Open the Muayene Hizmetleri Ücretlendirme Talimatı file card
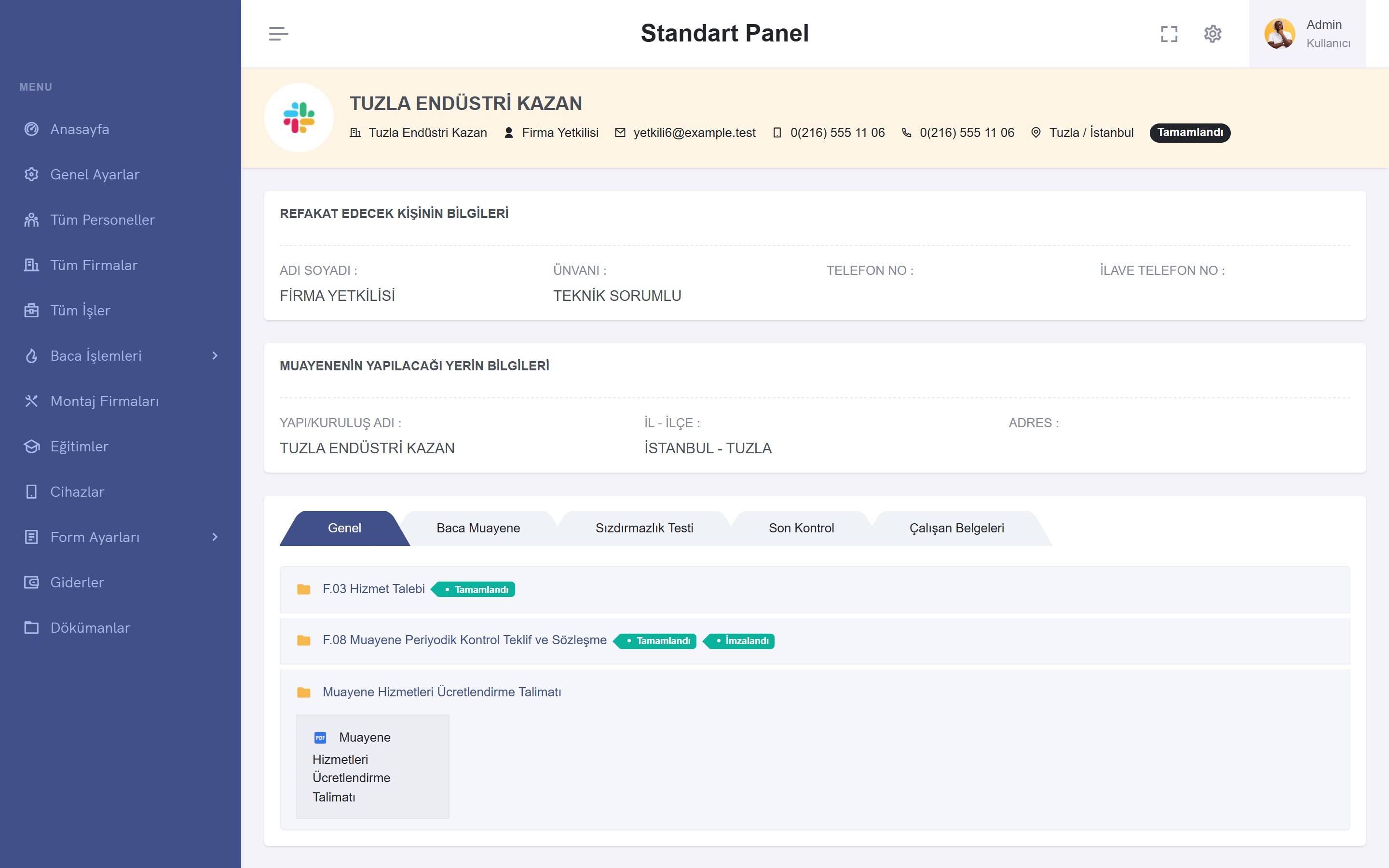Image resolution: width=1389 pixels, height=868 pixels. click(x=372, y=766)
